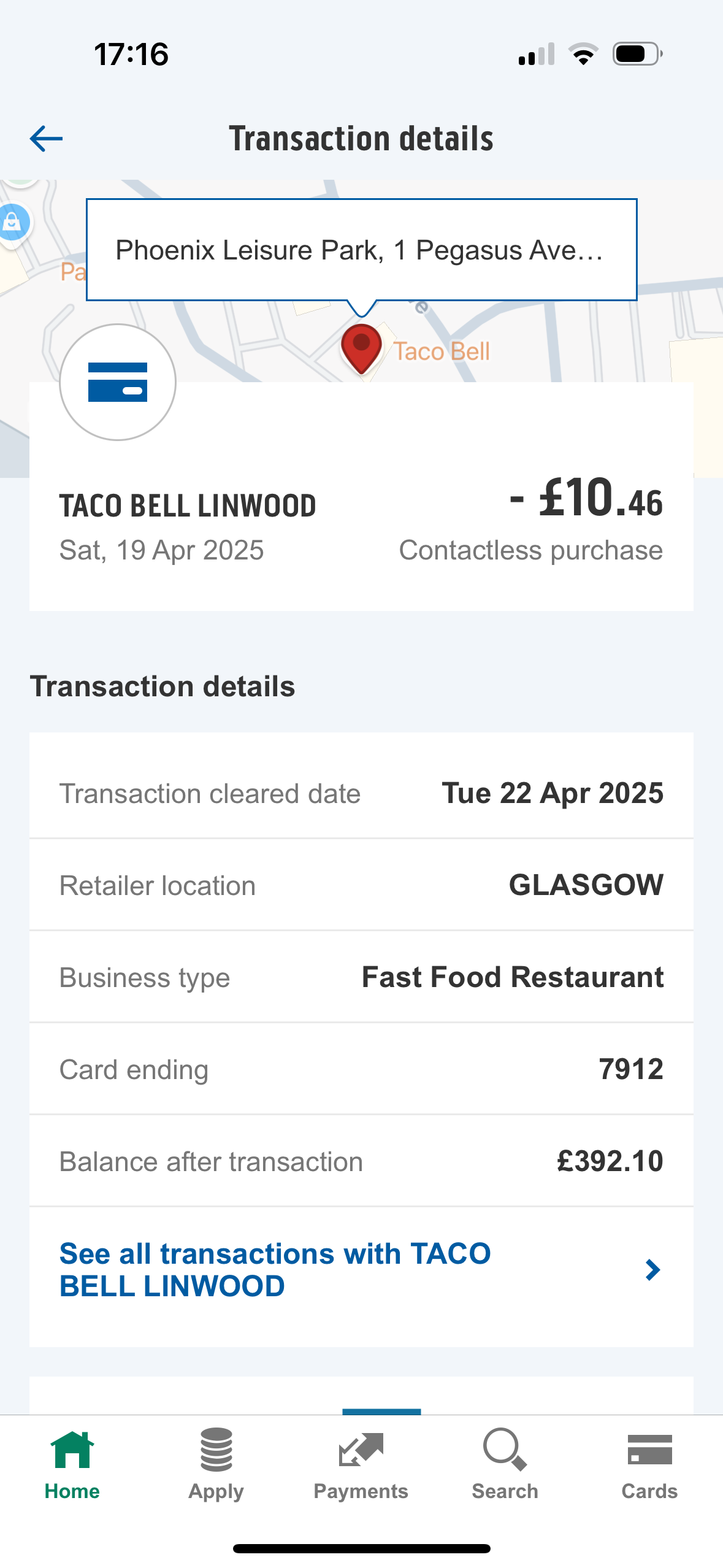Tap the Phoenix Leisure Park address callout

(x=361, y=250)
